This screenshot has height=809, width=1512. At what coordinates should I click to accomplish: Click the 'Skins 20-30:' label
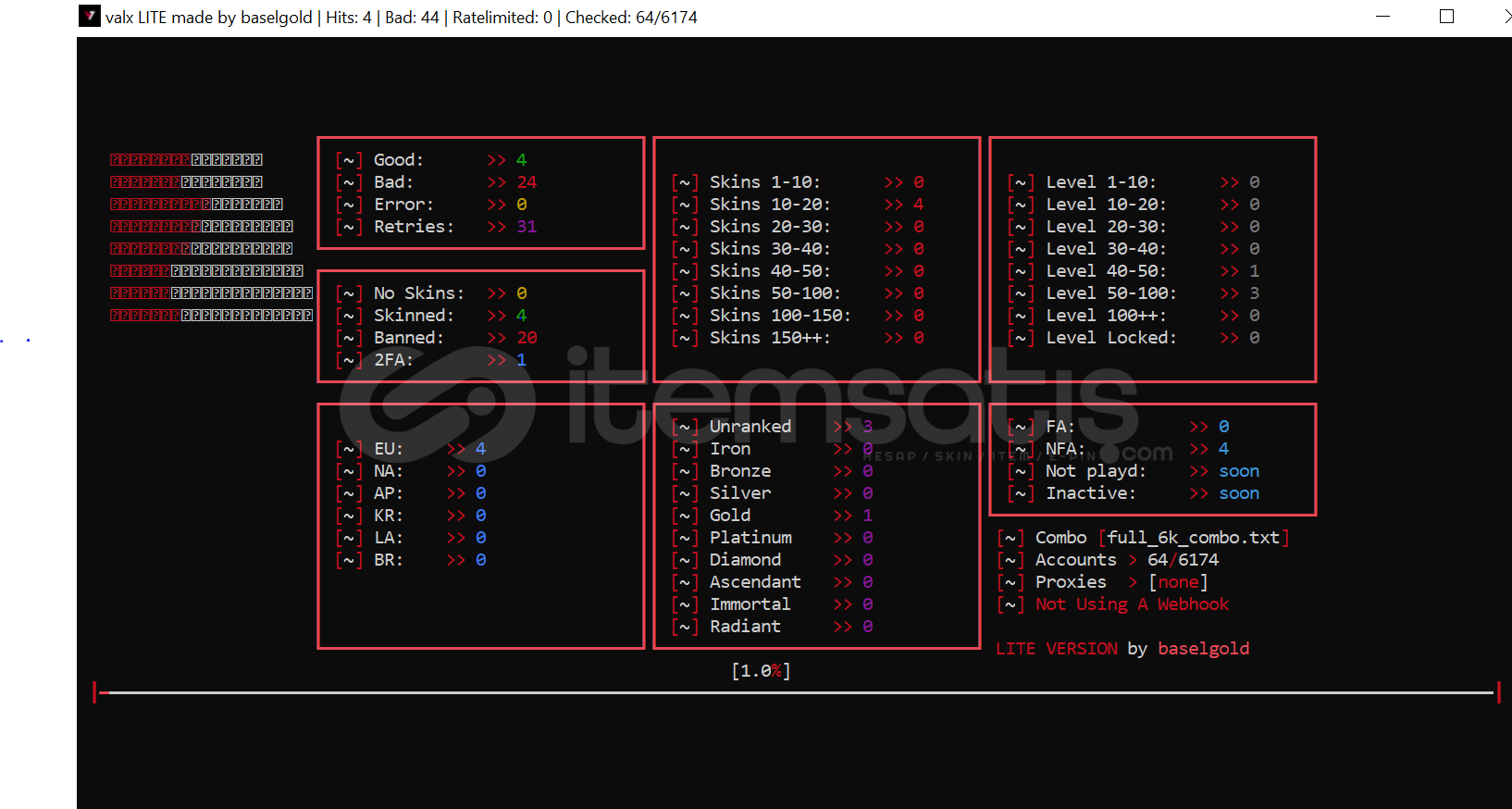[x=770, y=227]
